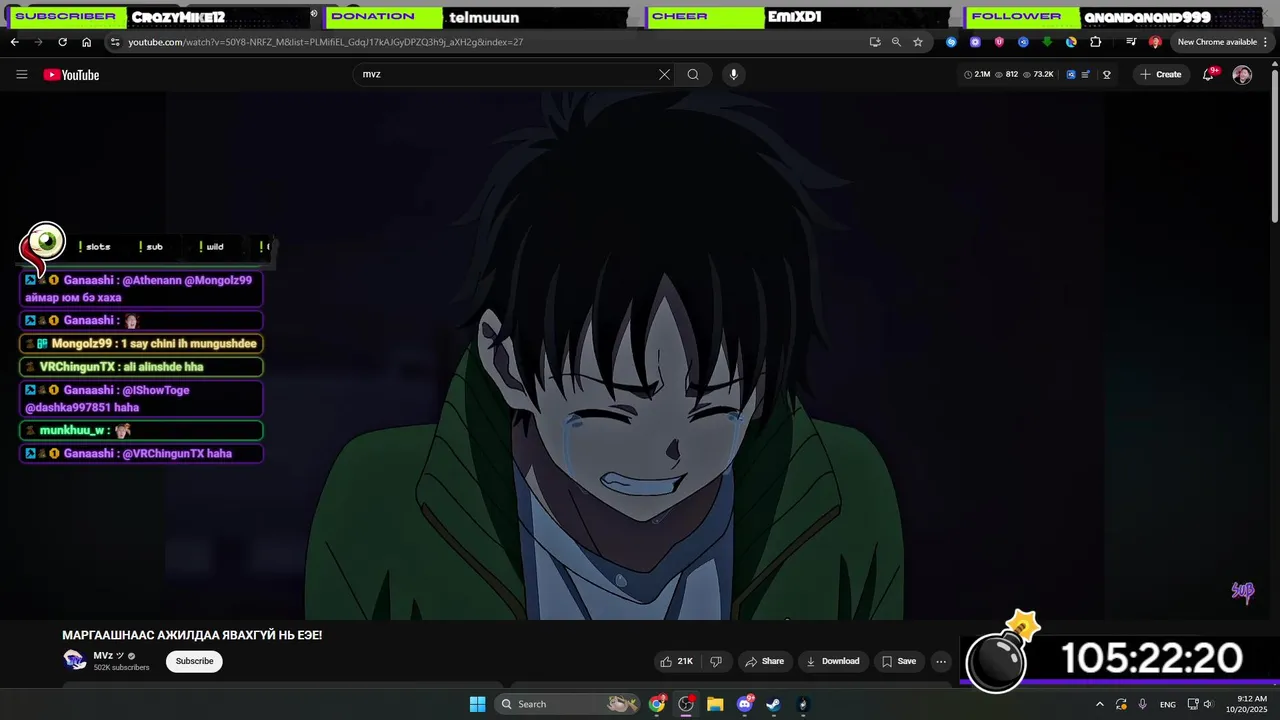1280x720 pixels.
Task: Click the taskbar Search box
Action: 568,704
